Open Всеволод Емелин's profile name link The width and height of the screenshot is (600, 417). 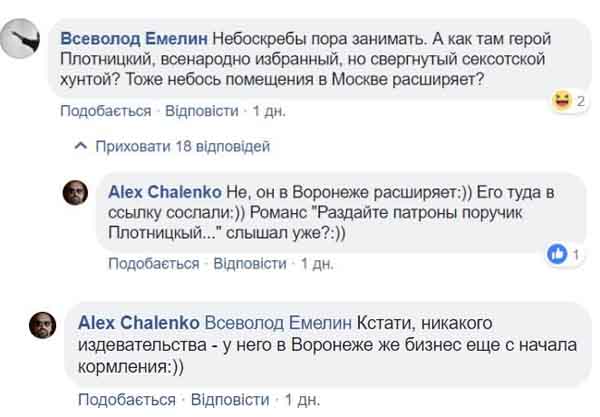click(x=135, y=38)
